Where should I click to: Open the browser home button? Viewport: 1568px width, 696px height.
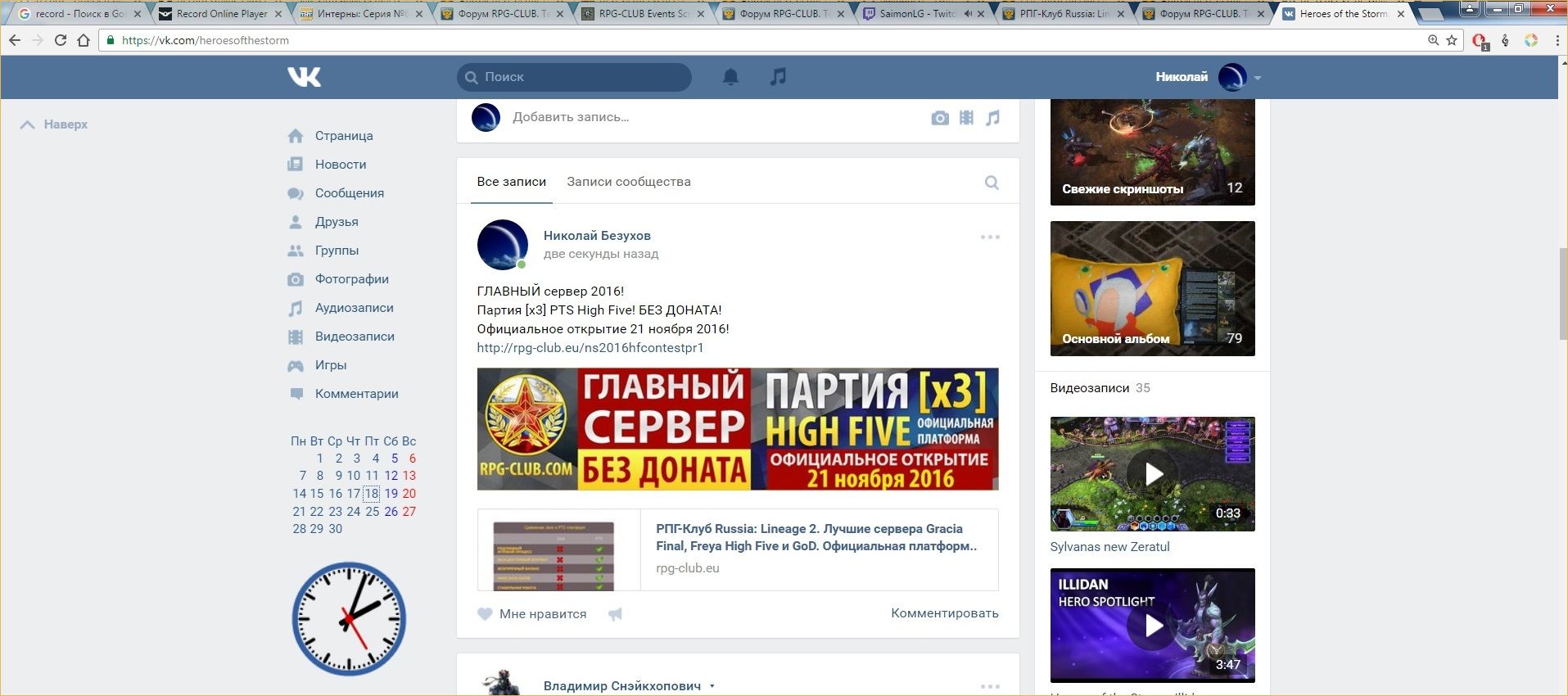coord(83,40)
